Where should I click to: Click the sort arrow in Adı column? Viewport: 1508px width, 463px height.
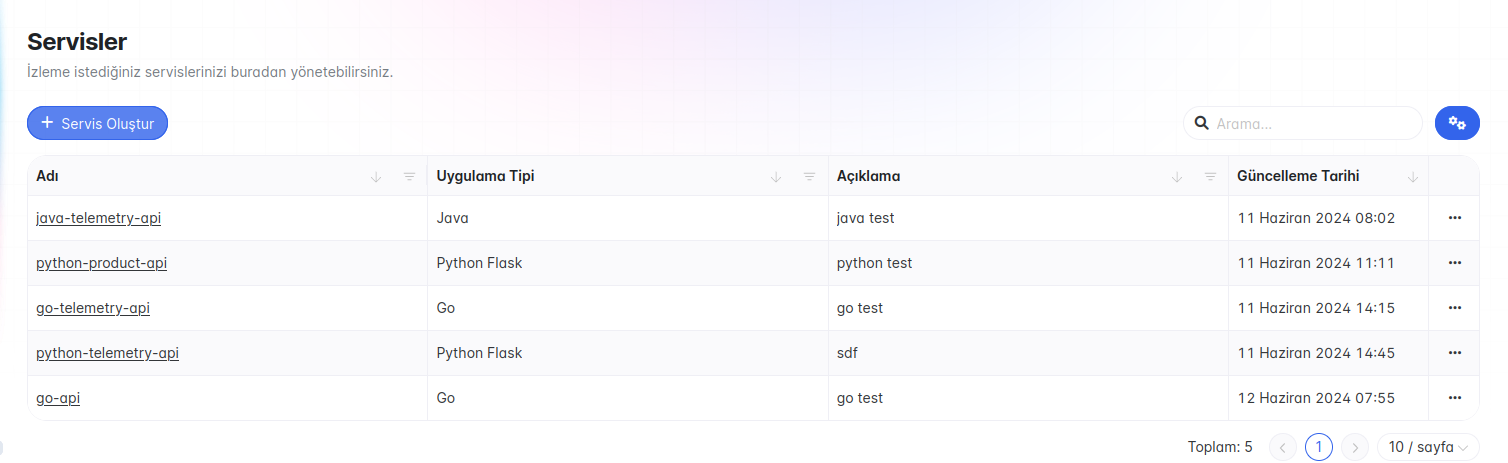pyautogui.click(x=377, y=177)
